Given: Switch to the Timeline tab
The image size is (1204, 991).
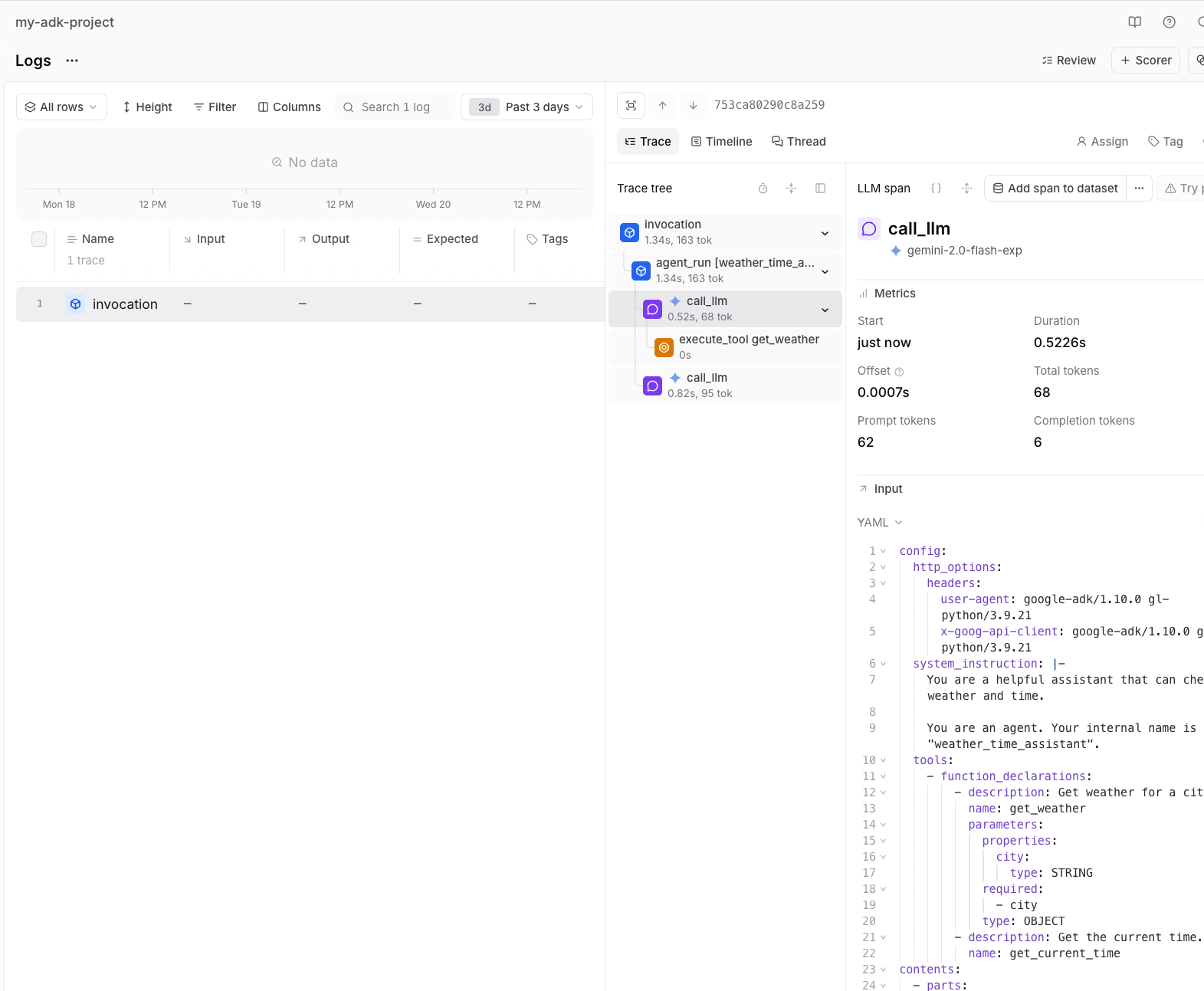Looking at the screenshot, I should (722, 142).
